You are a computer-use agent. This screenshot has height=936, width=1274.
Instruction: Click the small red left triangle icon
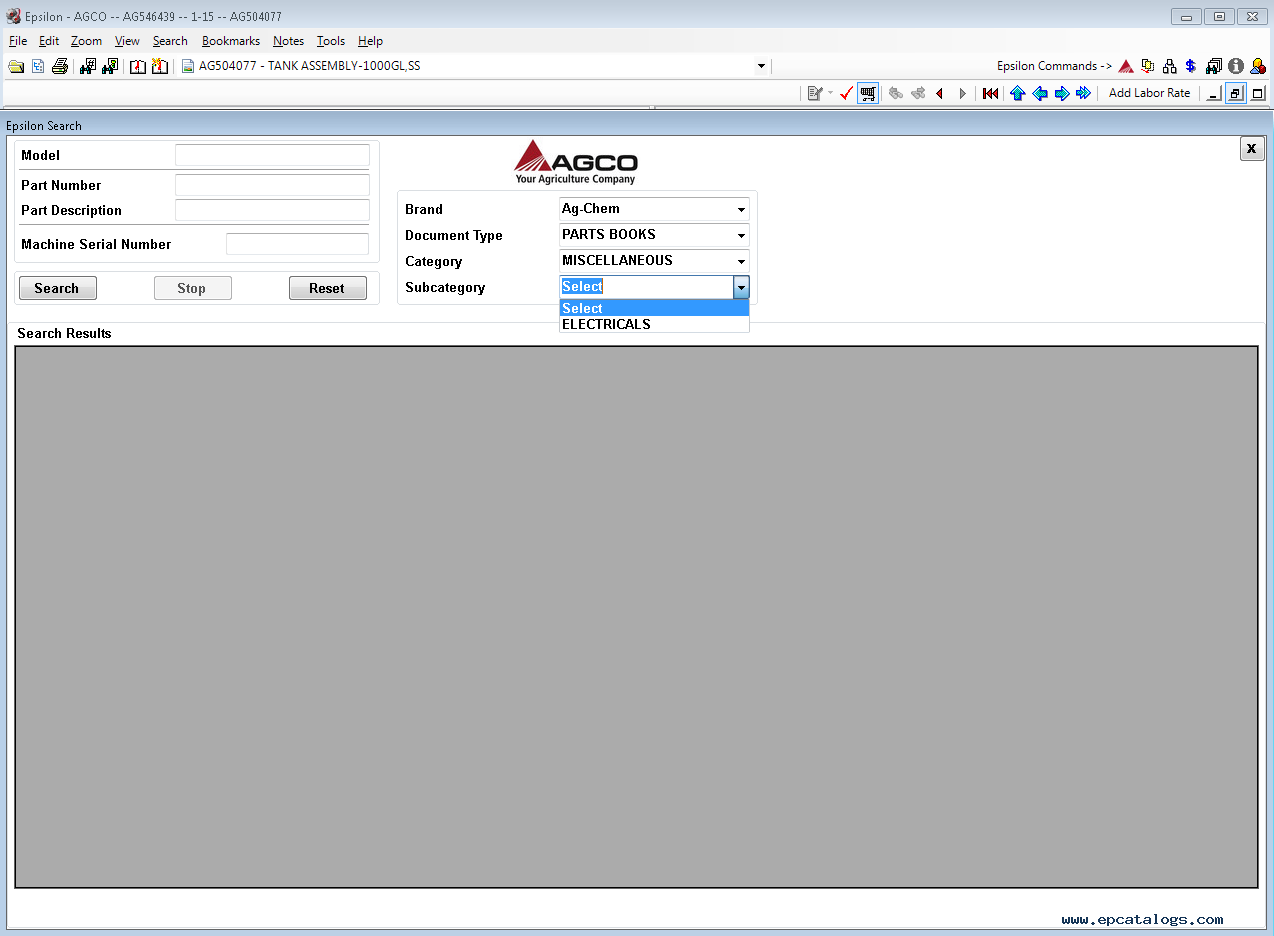[939, 93]
